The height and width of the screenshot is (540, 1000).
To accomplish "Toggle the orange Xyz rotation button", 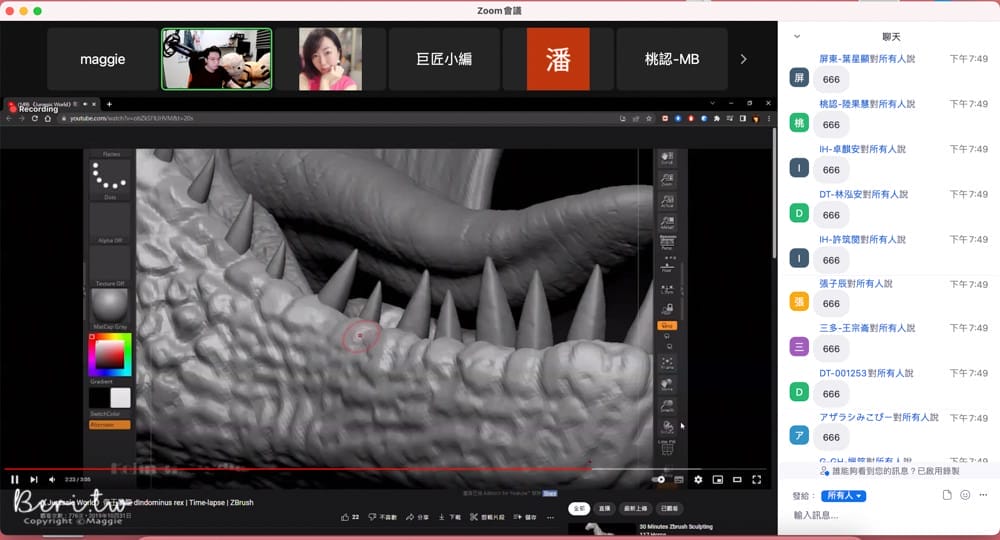I will click(x=667, y=326).
